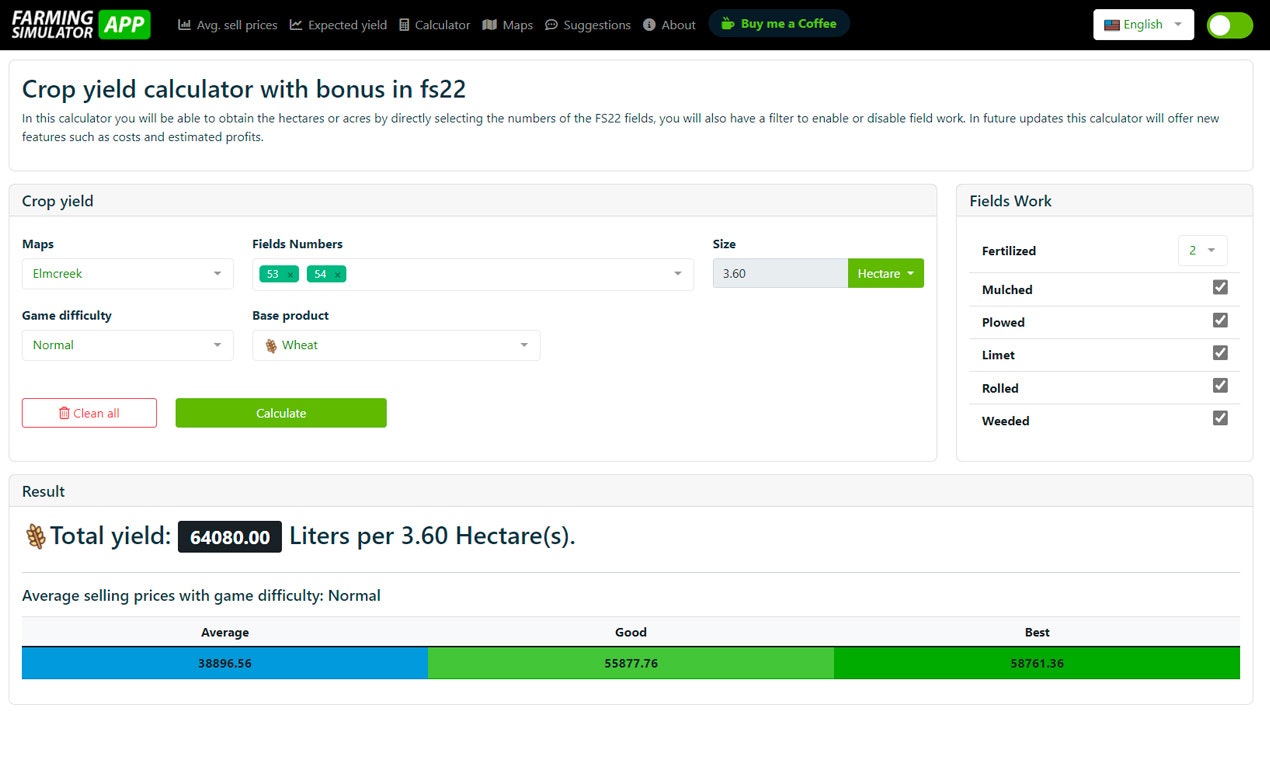The height and width of the screenshot is (760, 1270).
Task: Click the US flag icon in the language selector
Action: (x=1112, y=25)
